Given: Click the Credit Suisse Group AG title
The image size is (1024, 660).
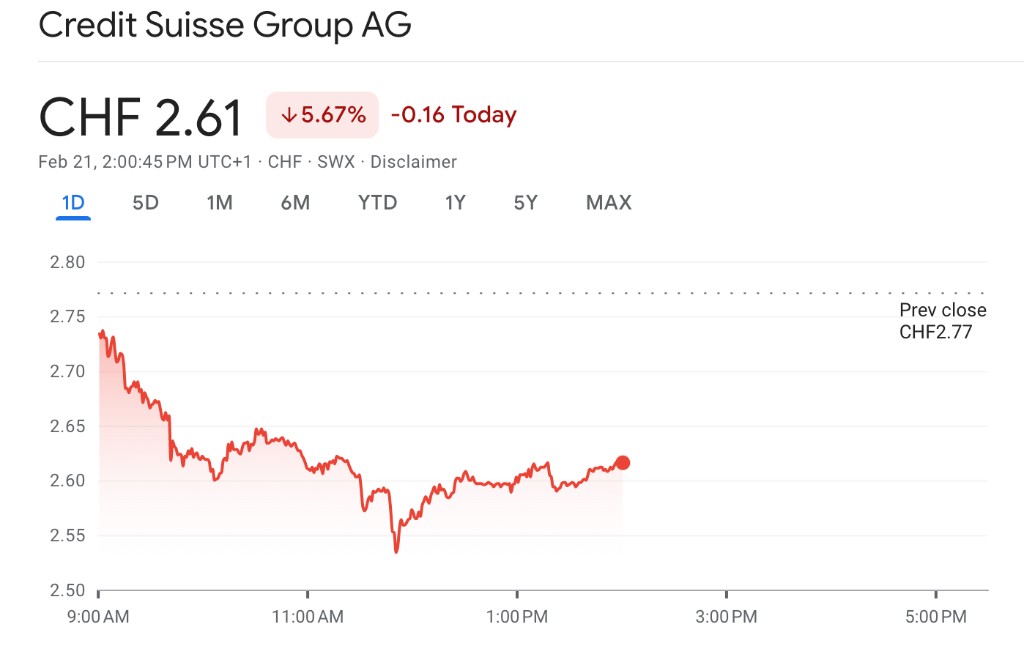Looking at the screenshot, I should click(224, 25).
